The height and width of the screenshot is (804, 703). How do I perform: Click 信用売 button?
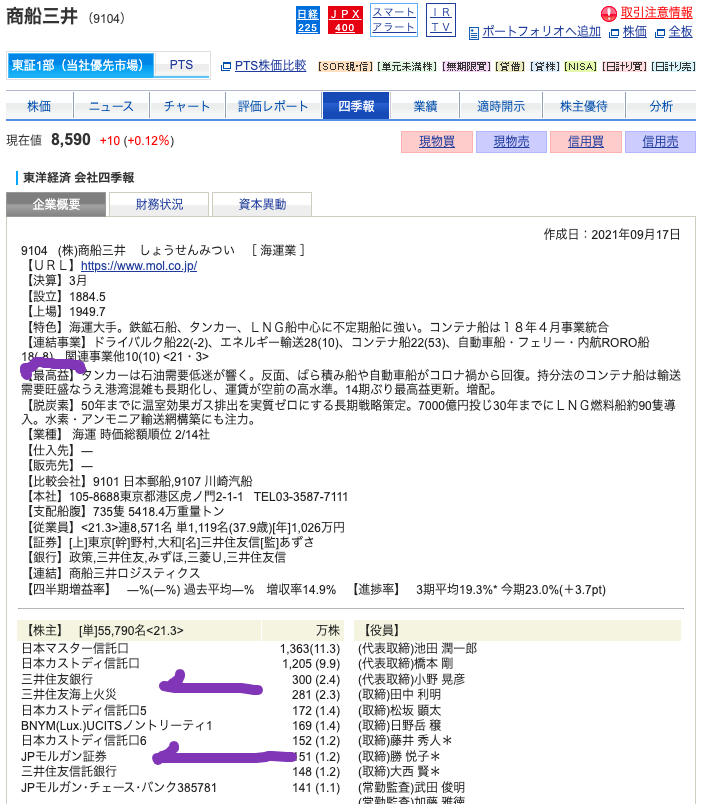click(660, 142)
